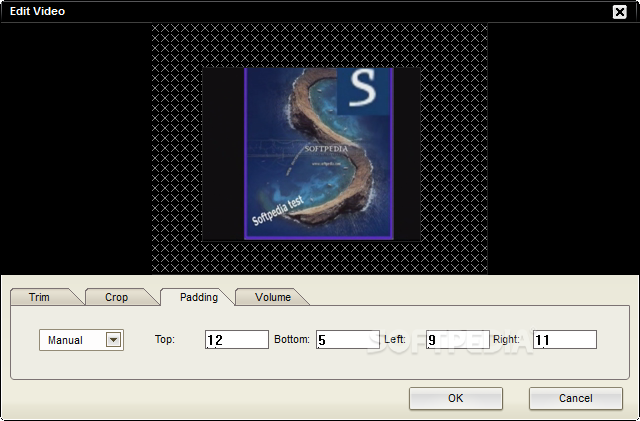
Task: Click the S logo in the preview
Action: pyautogui.click(x=363, y=91)
